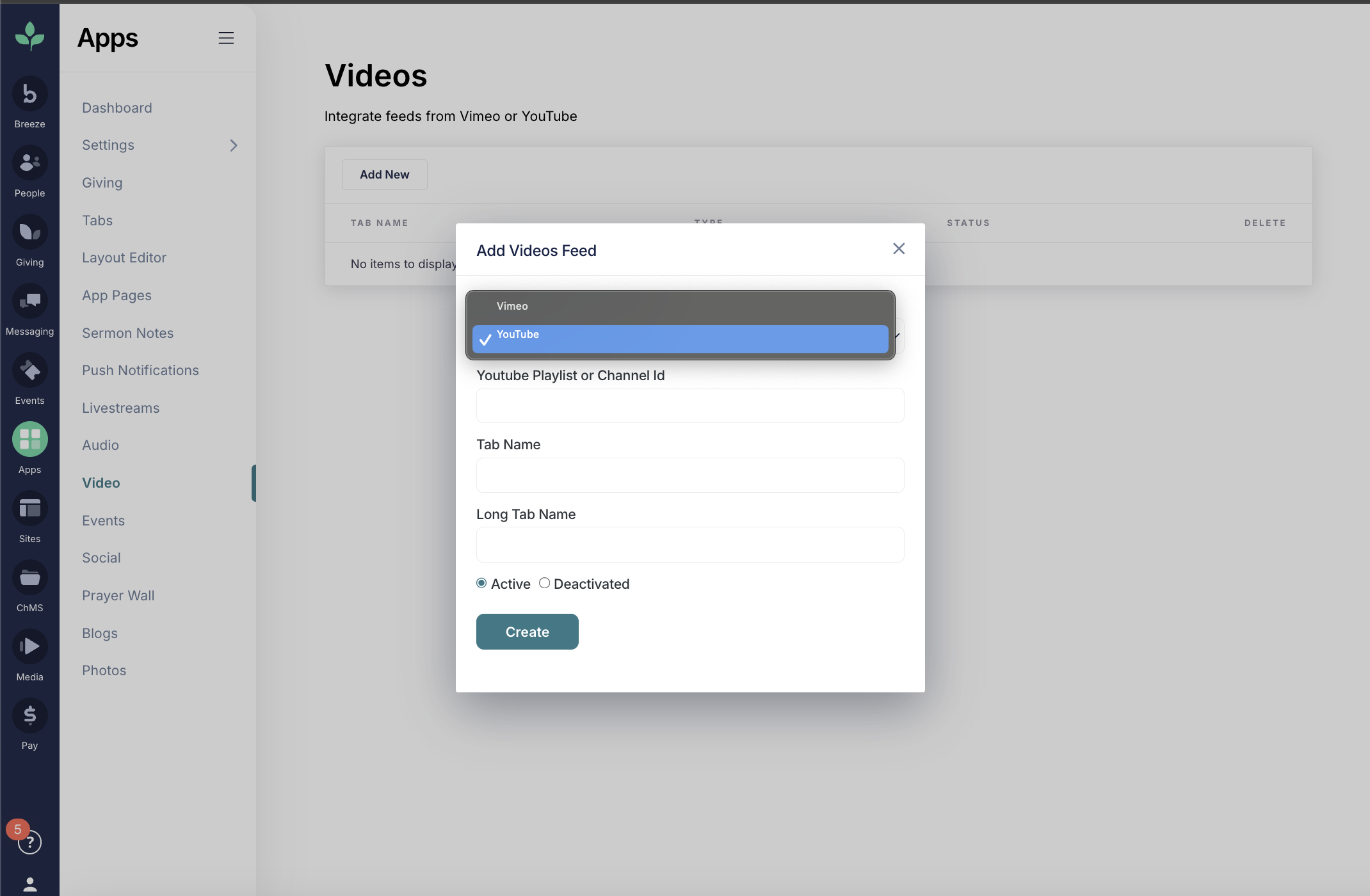Image resolution: width=1370 pixels, height=896 pixels.
Task: Open Livestreams in the Apps menu
Action: coord(121,408)
